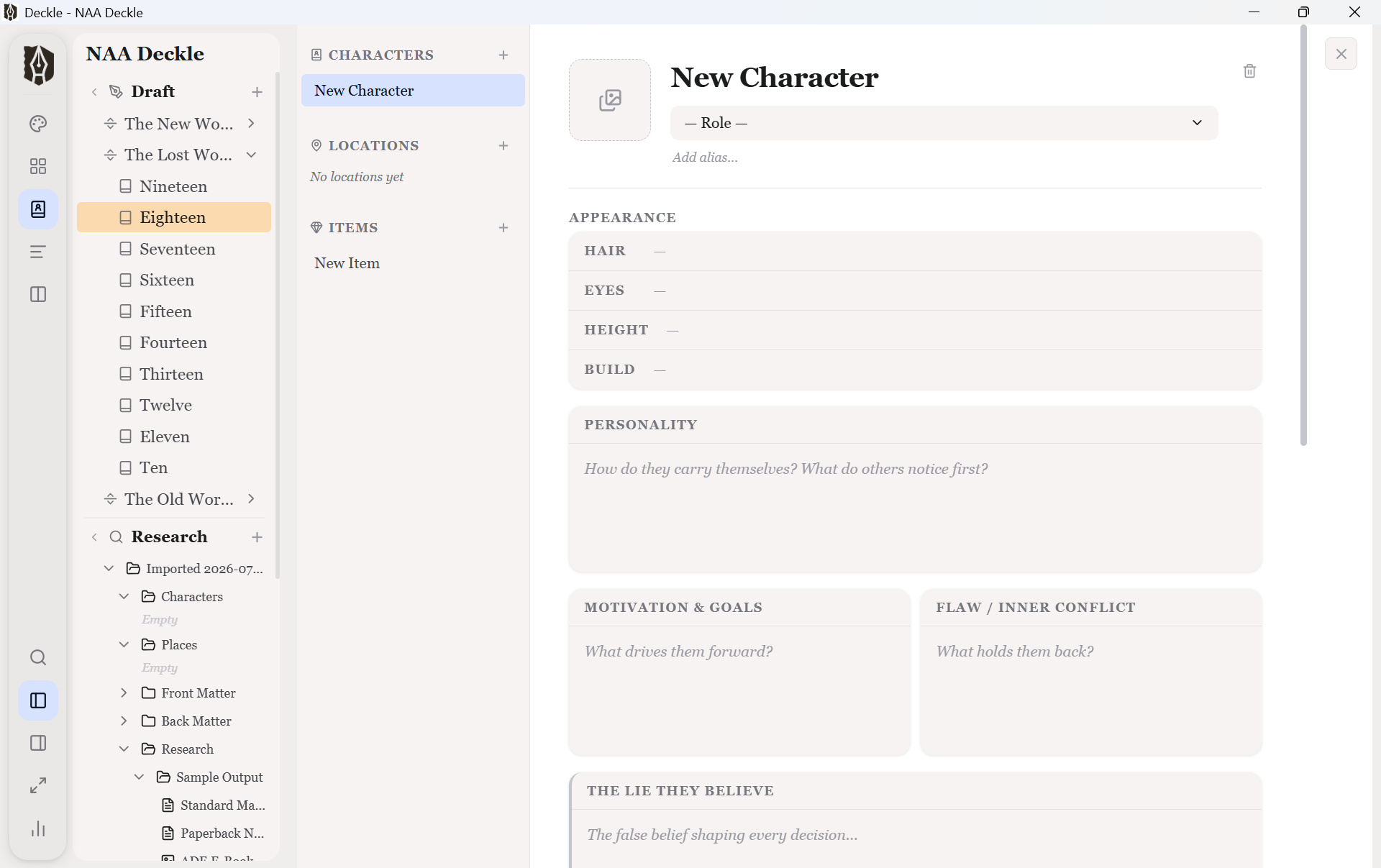Image resolution: width=1381 pixels, height=868 pixels.
Task: Collapse the Research section chevron
Action: [94, 537]
